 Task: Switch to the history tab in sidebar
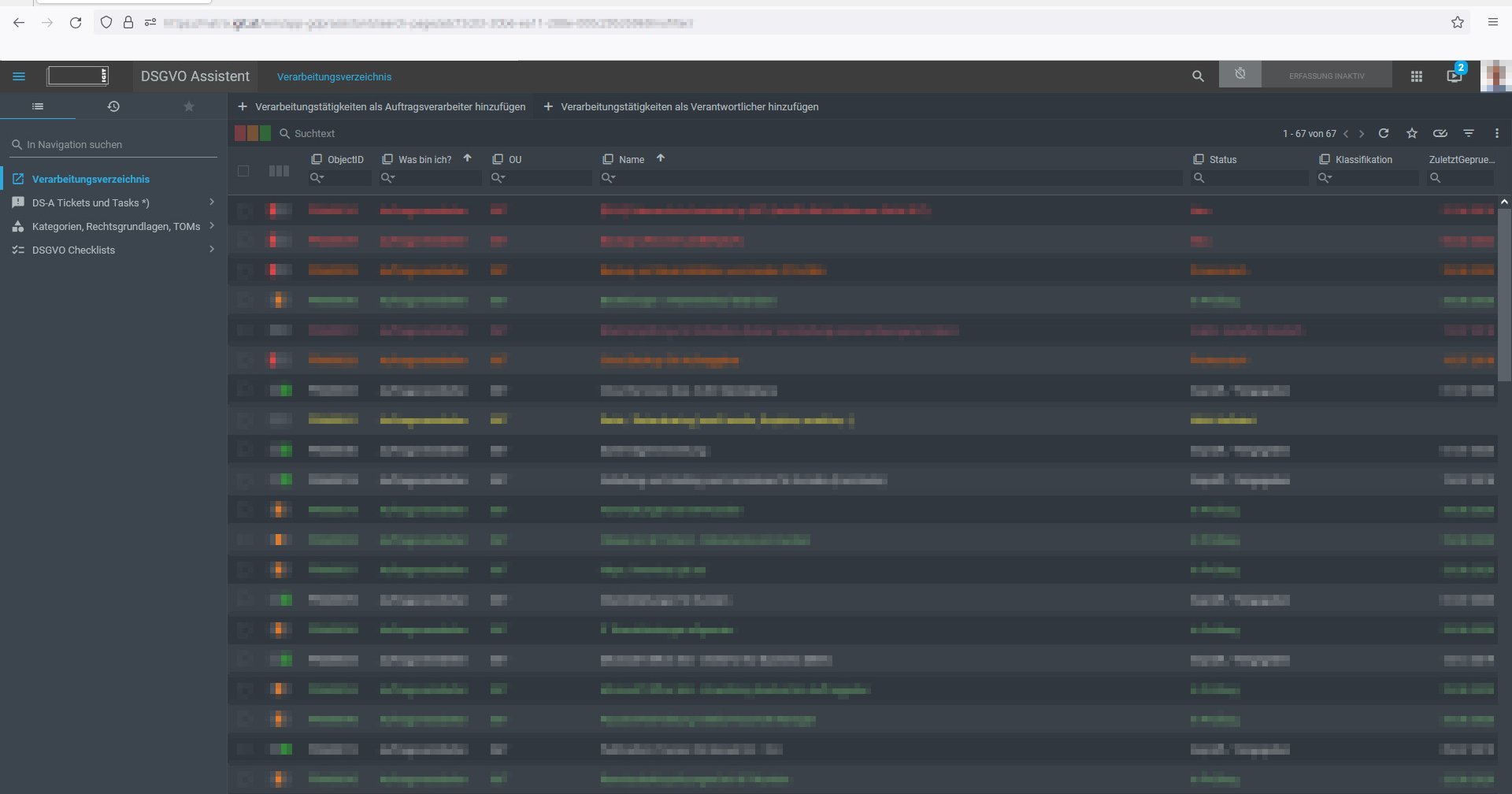click(x=113, y=106)
